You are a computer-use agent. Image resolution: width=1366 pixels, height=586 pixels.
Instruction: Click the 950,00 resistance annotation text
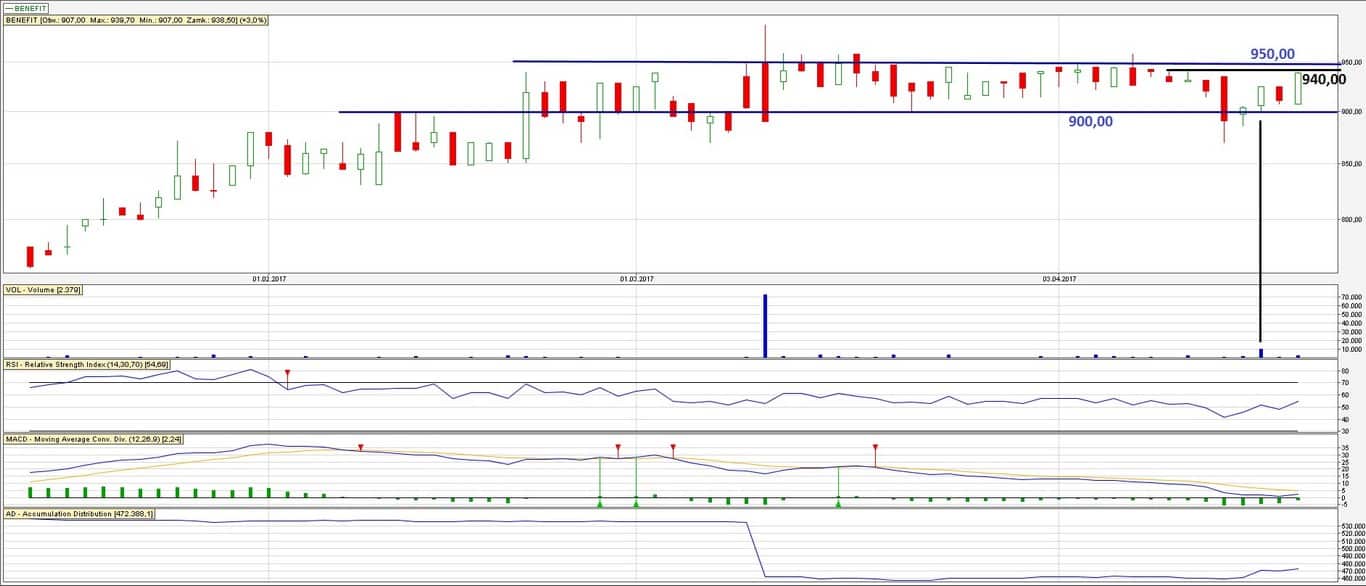1272,54
